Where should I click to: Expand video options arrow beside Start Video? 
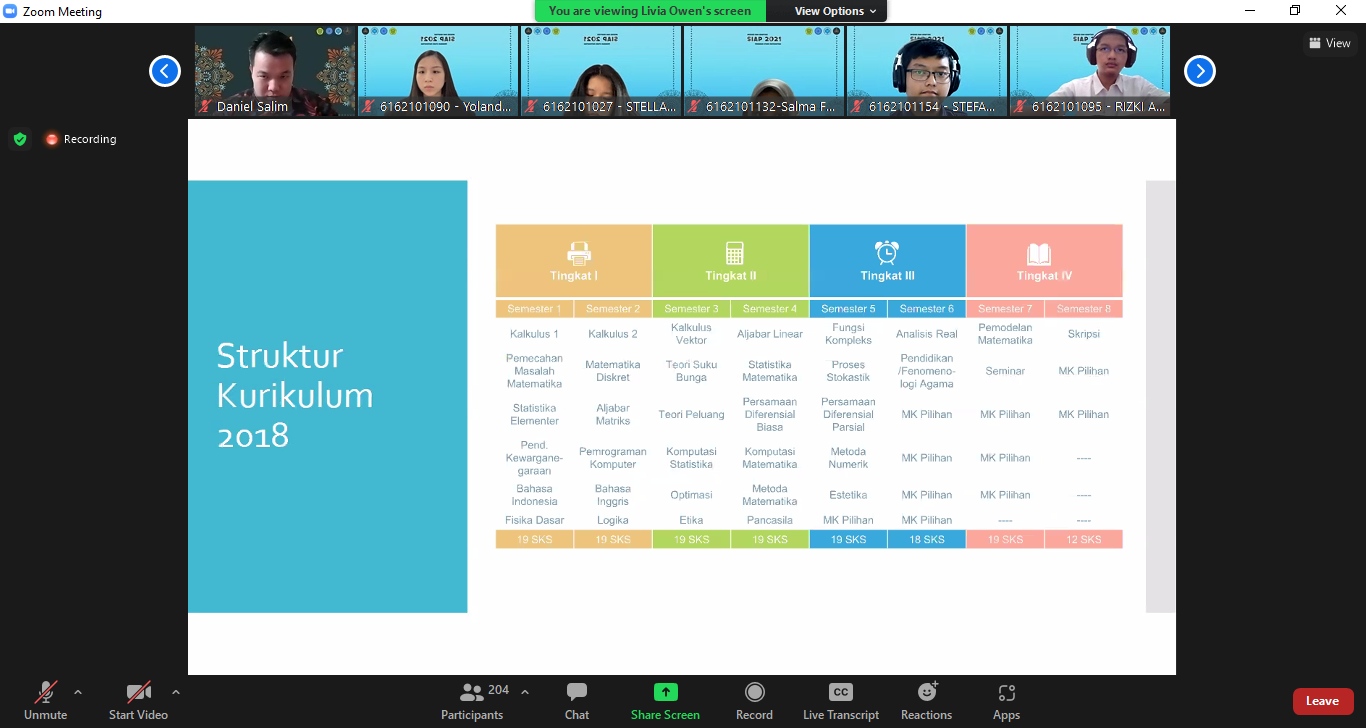(x=176, y=691)
